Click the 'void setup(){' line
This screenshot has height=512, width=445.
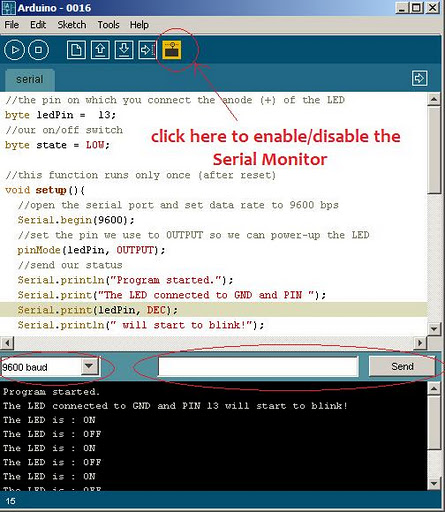click(x=45, y=190)
